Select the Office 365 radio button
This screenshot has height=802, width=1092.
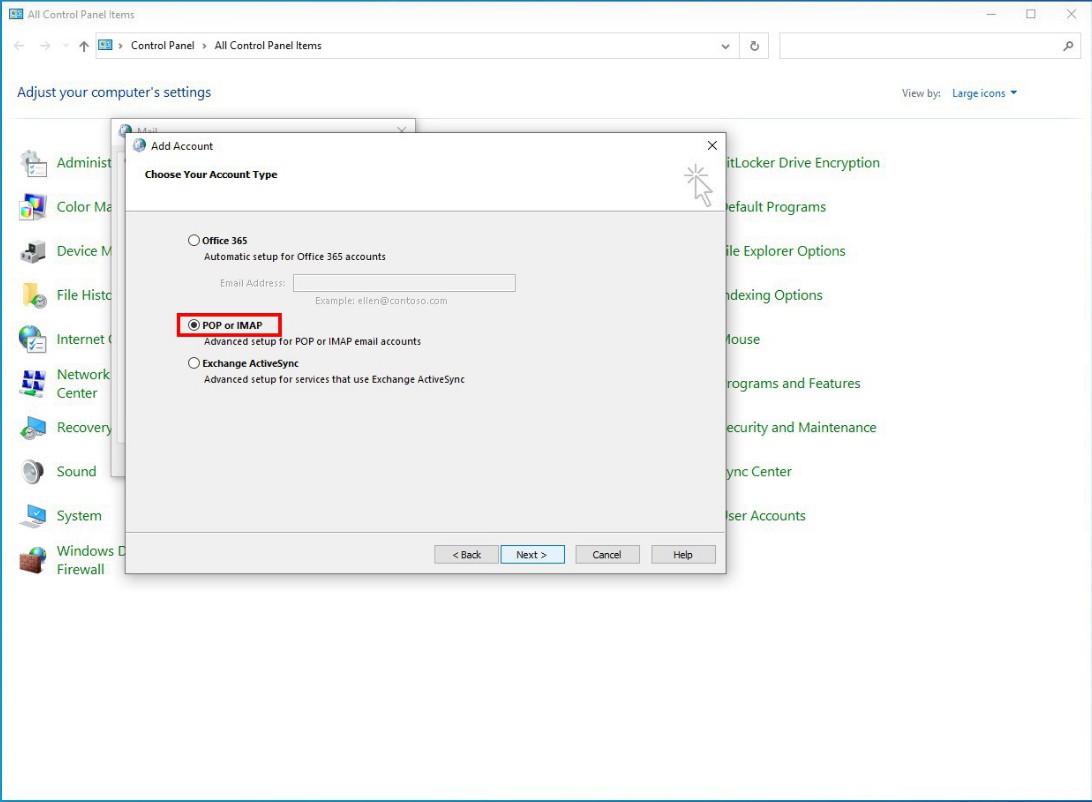pyautogui.click(x=194, y=240)
